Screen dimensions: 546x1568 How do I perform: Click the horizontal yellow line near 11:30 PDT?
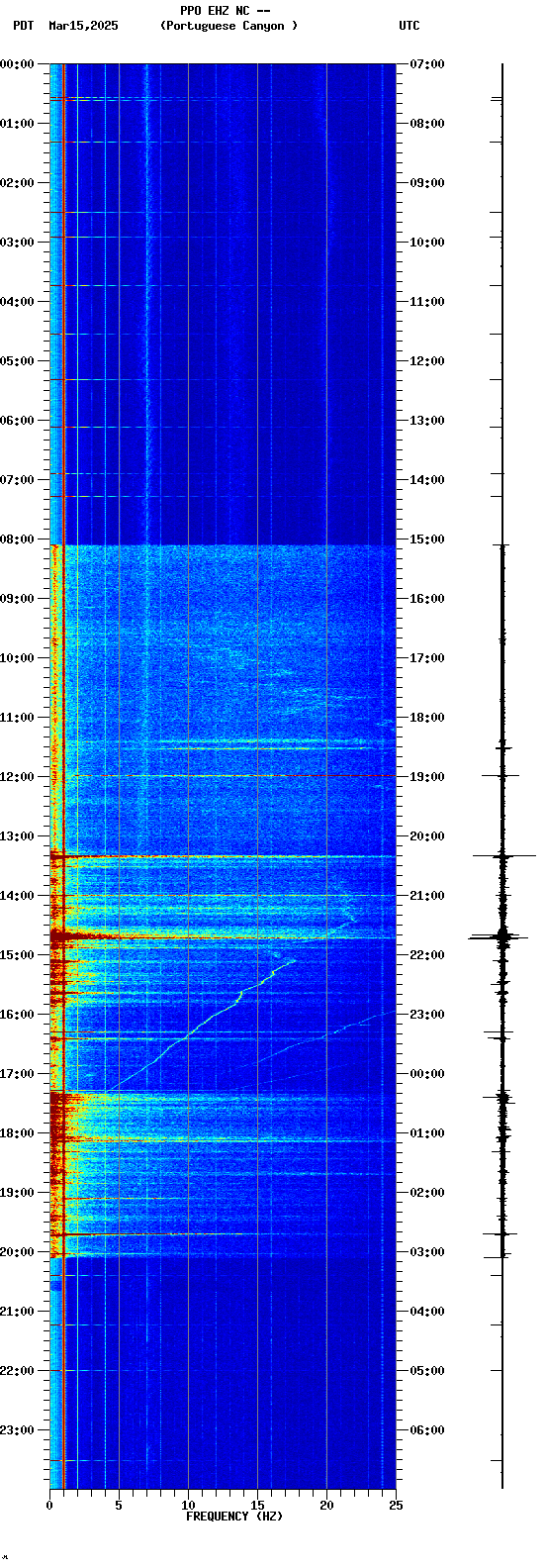269,748
